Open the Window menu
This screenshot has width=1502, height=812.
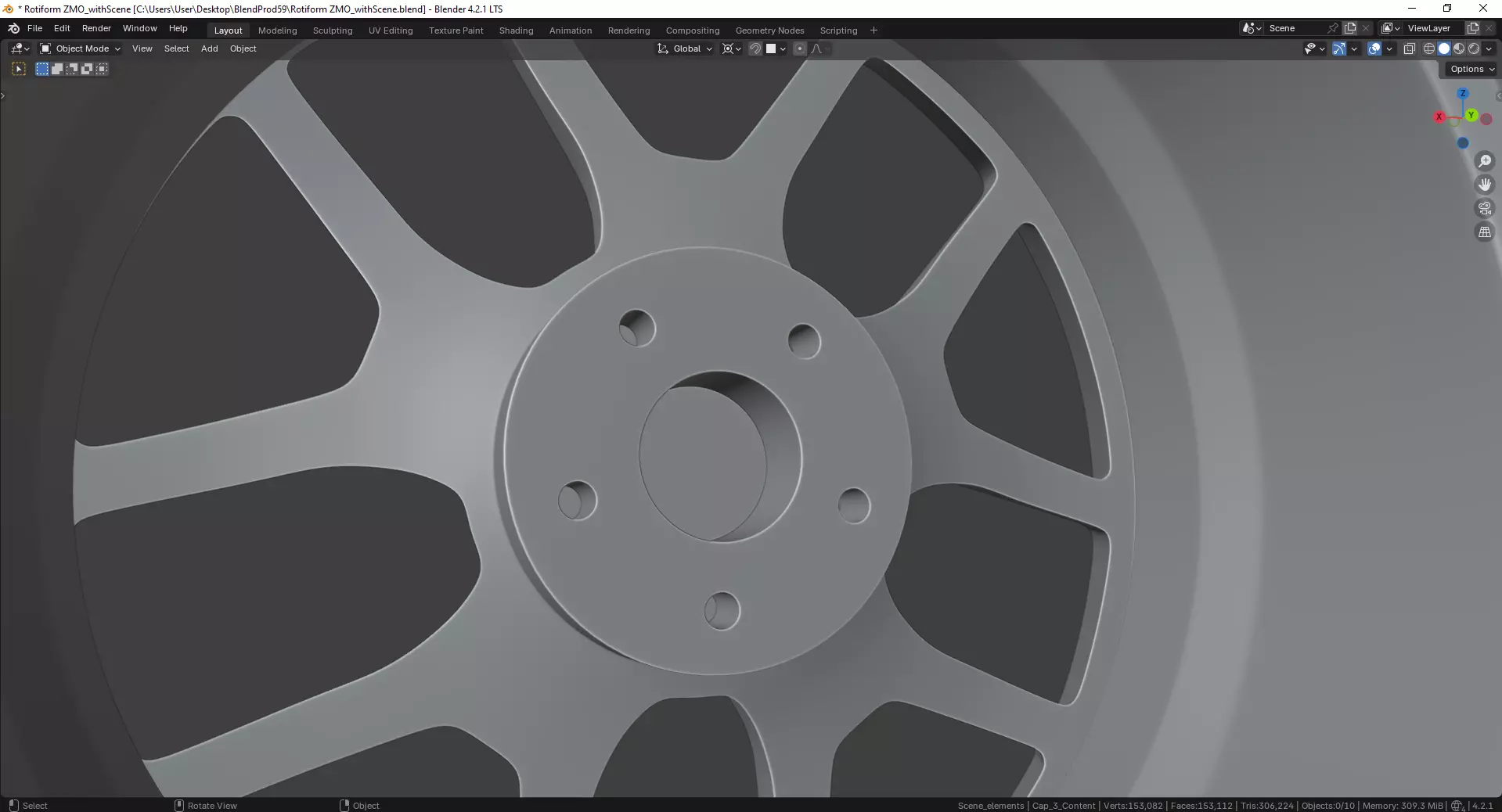tap(140, 28)
